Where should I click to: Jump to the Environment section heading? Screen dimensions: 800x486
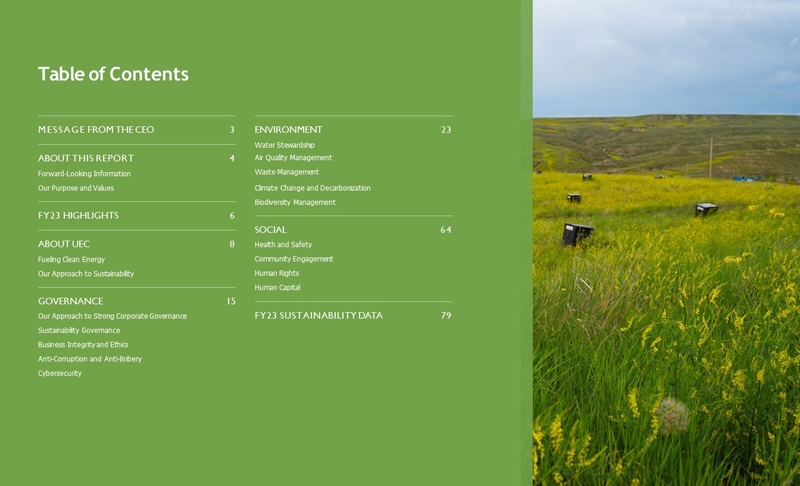pyautogui.click(x=288, y=130)
